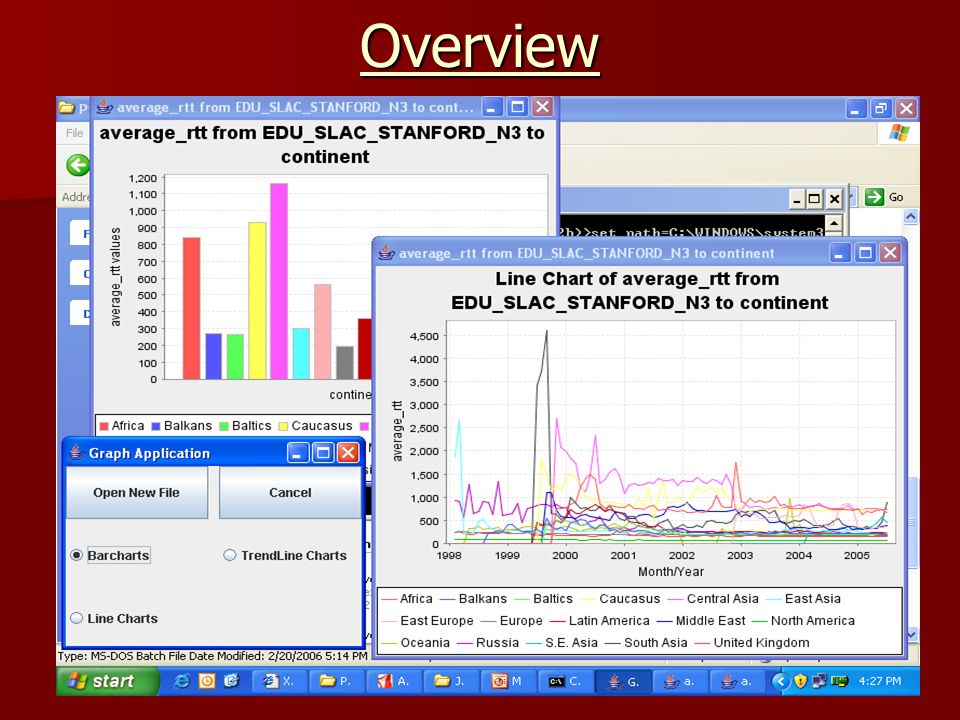Click the blue Balkans swatch in the bar chart legend

[x=156, y=426]
